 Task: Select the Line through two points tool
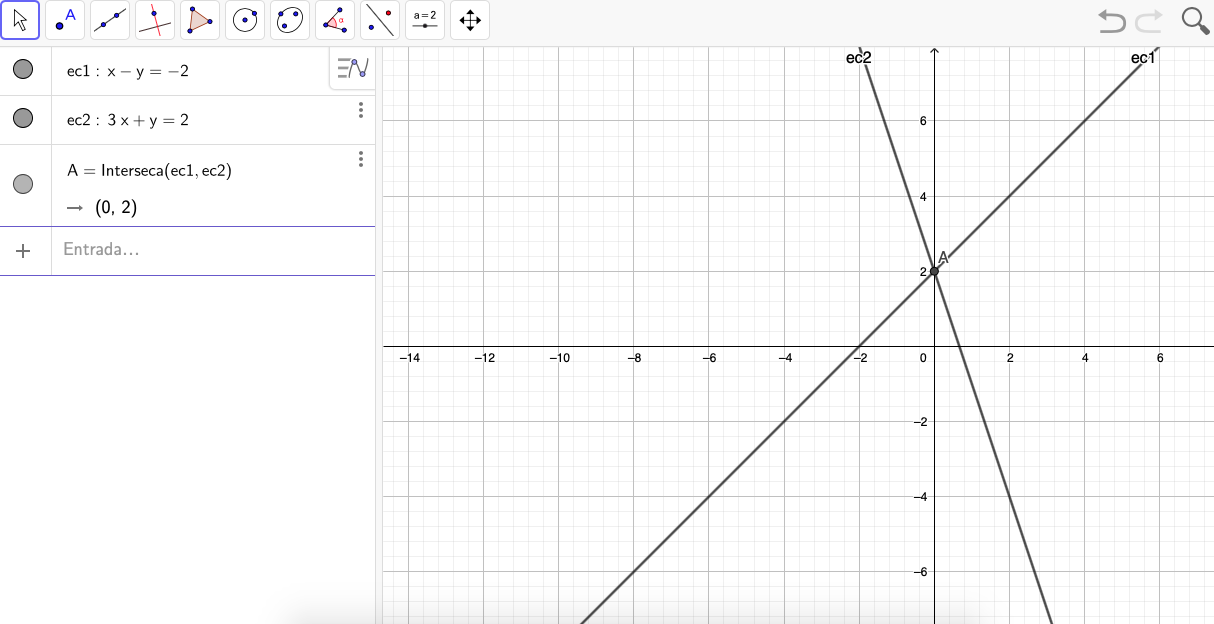point(110,19)
